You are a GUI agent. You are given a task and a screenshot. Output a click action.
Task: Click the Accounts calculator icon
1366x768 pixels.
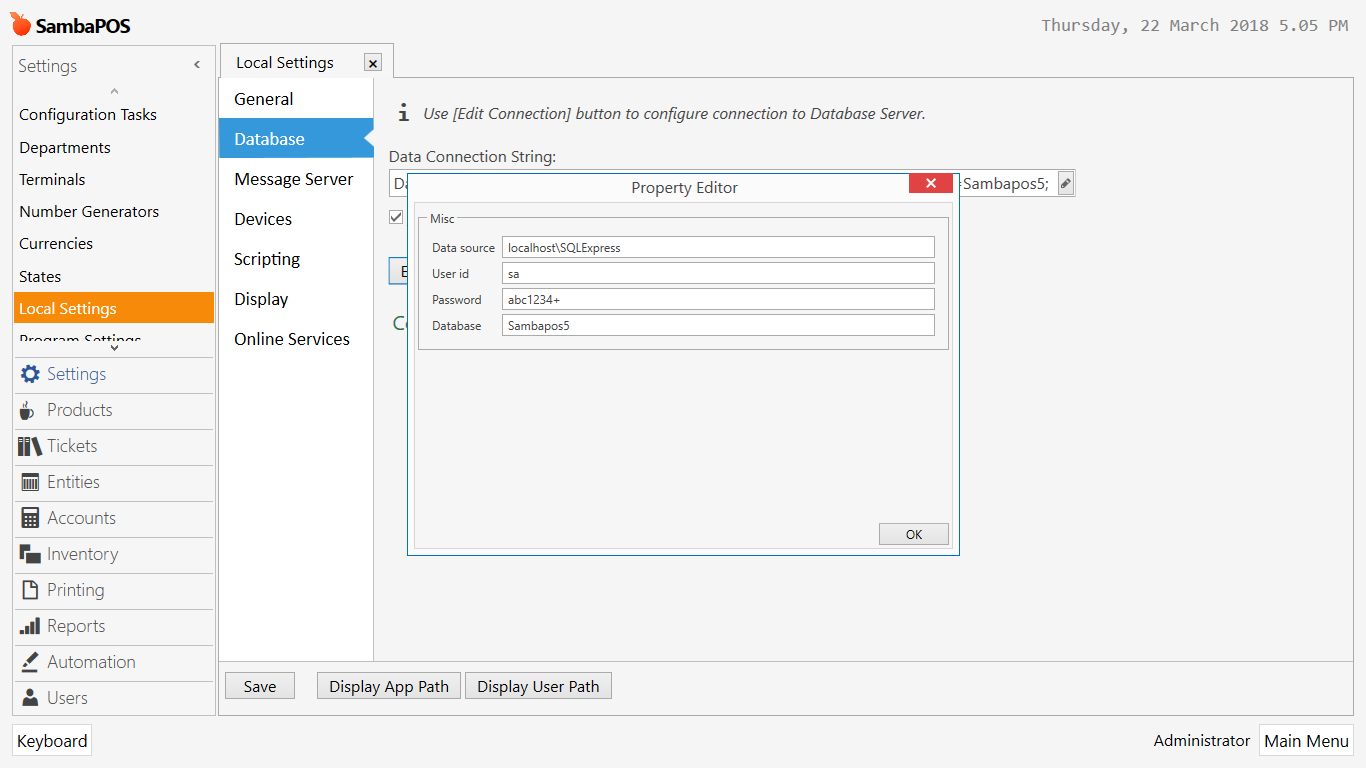(30, 518)
